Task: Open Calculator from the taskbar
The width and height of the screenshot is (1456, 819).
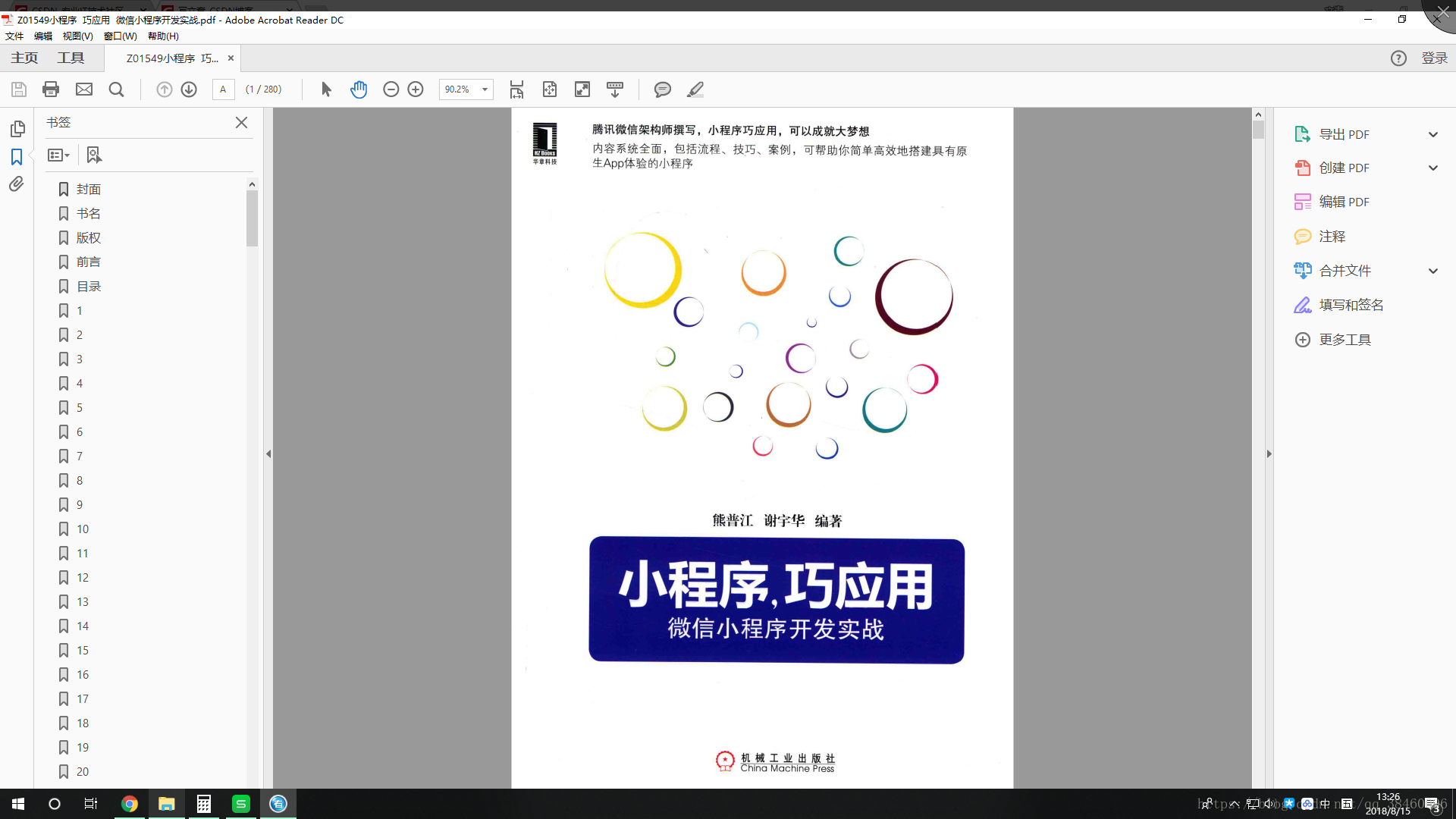Action: pos(204,804)
